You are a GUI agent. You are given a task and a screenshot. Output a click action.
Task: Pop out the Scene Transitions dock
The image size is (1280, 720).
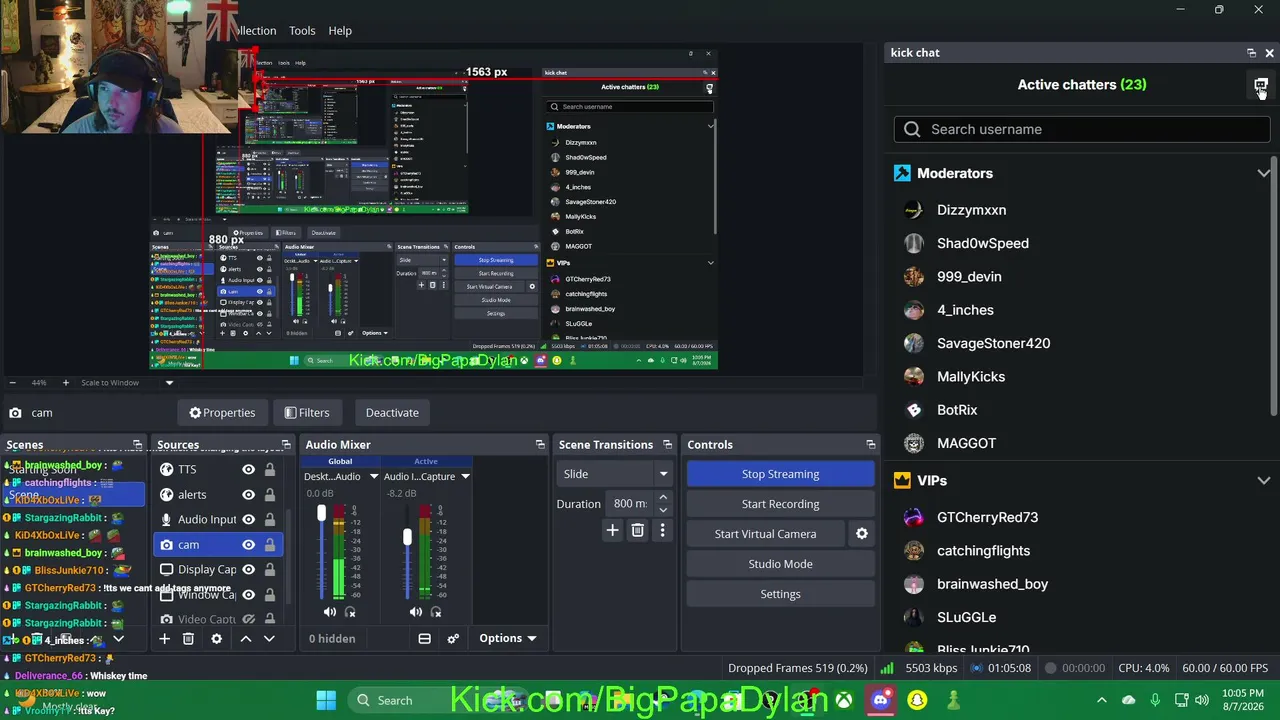pos(667,445)
